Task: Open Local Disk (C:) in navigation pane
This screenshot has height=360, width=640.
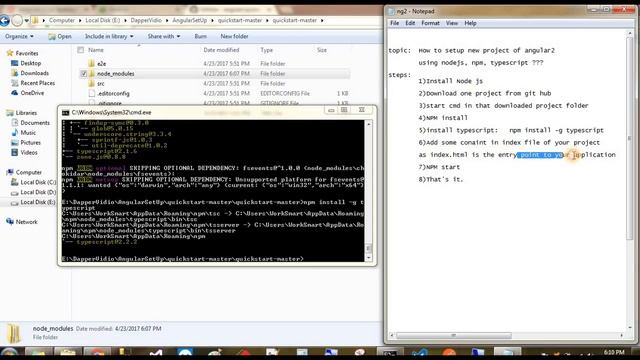Action: tap(38, 182)
